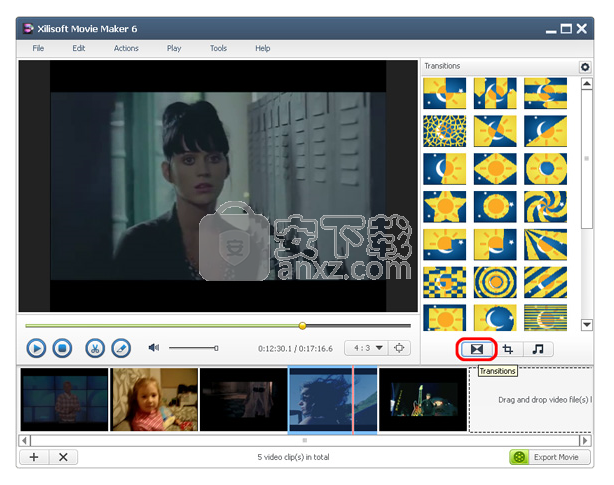Choose the diagonal stripes transition
This screenshot has width=614, height=485.
(545, 282)
